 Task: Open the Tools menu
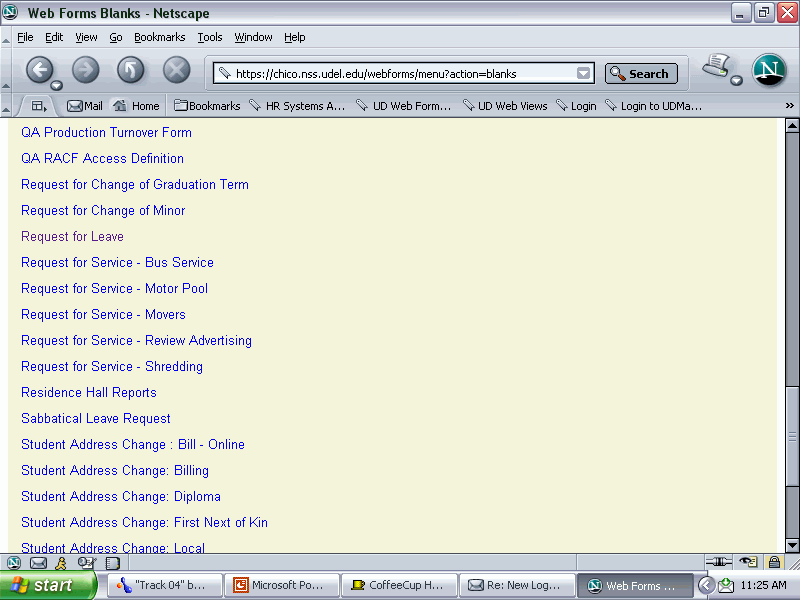[x=210, y=37]
